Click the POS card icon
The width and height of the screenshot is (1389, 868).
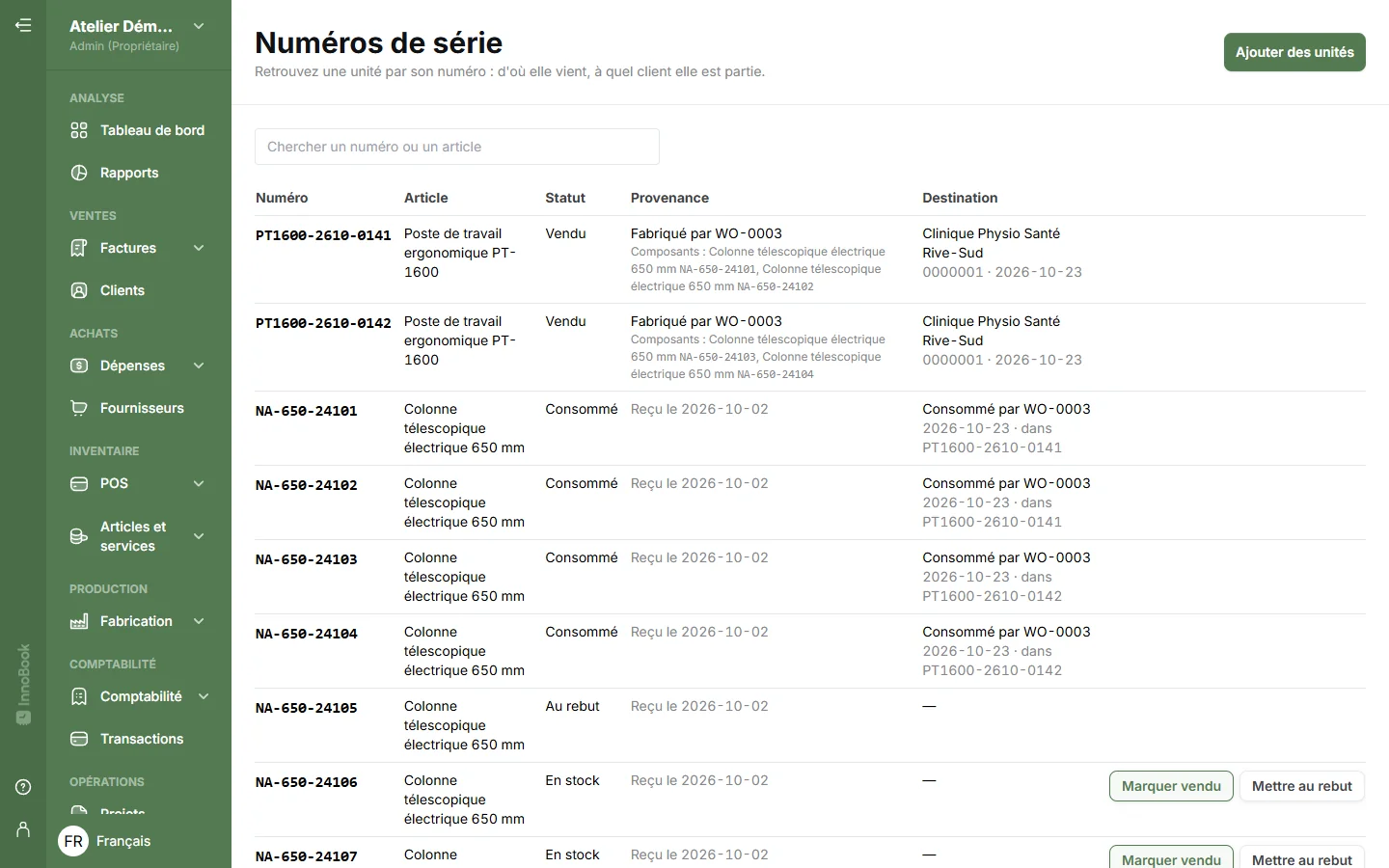click(x=79, y=483)
